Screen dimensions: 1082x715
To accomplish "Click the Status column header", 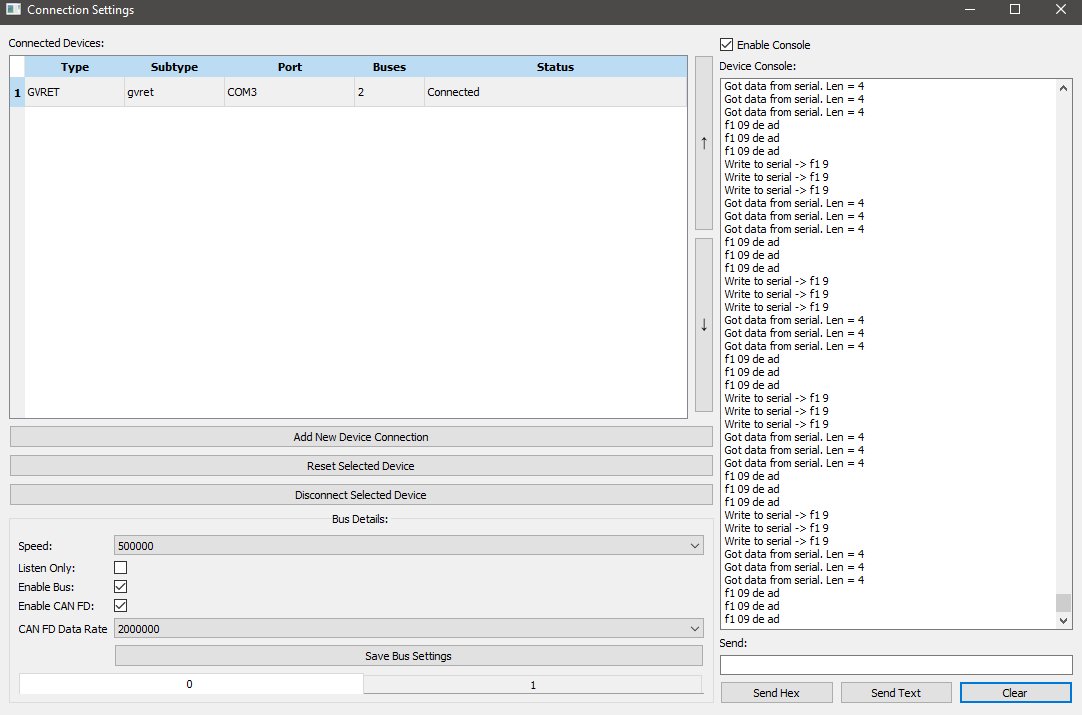I will (555, 67).
